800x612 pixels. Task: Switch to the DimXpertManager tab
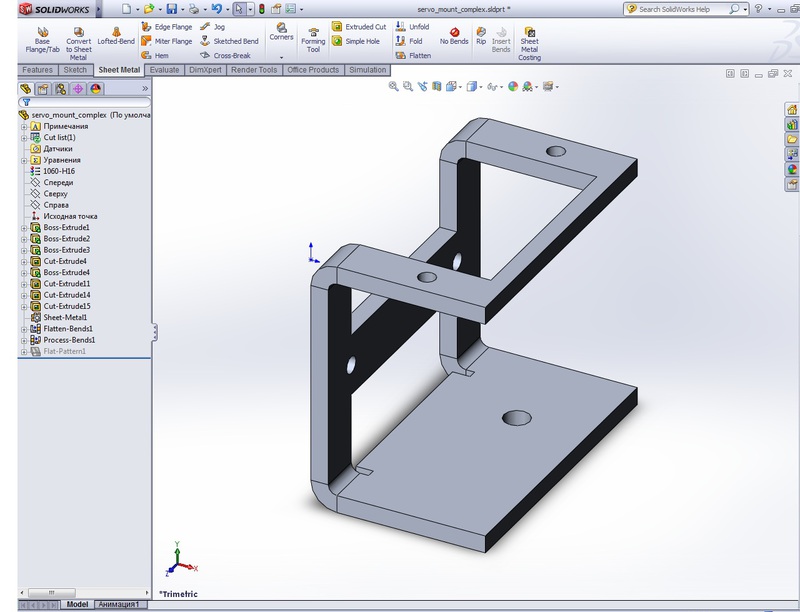[78, 89]
